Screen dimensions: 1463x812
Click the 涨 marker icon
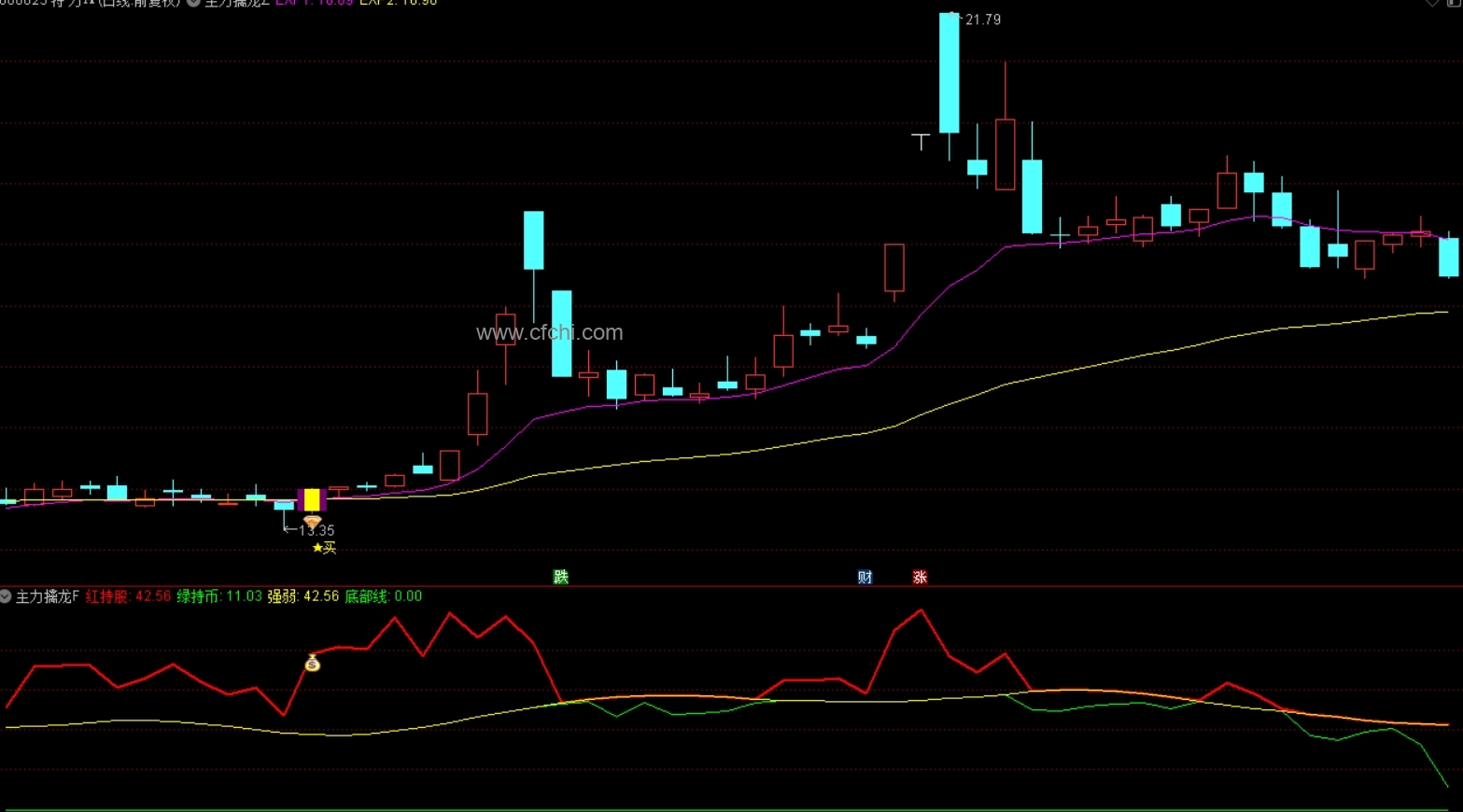click(920, 577)
